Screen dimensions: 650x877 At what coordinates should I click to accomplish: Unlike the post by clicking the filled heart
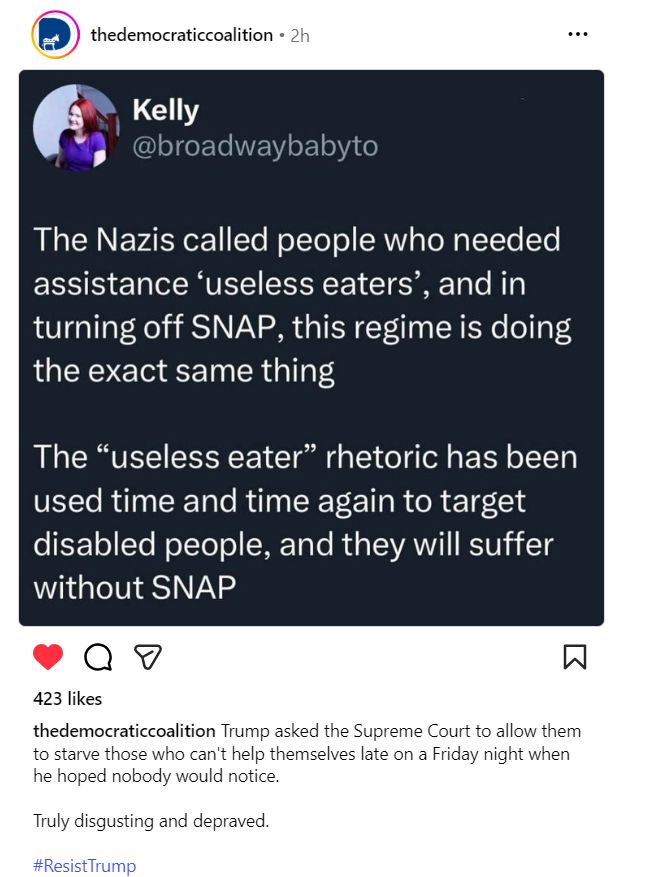(x=46, y=656)
